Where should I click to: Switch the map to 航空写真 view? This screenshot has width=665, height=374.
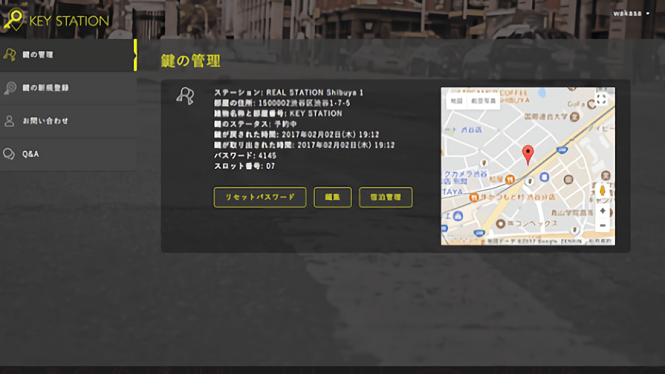[483, 101]
